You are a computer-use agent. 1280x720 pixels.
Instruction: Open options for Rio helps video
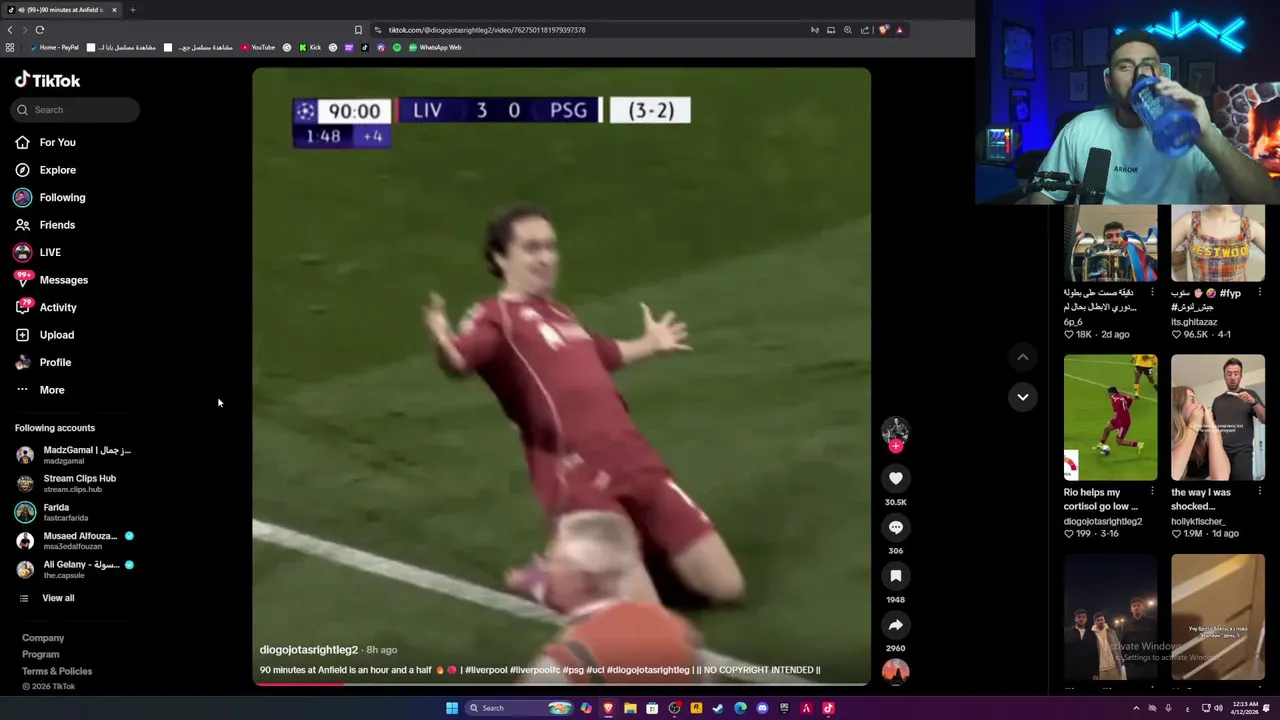click(x=1152, y=492)
